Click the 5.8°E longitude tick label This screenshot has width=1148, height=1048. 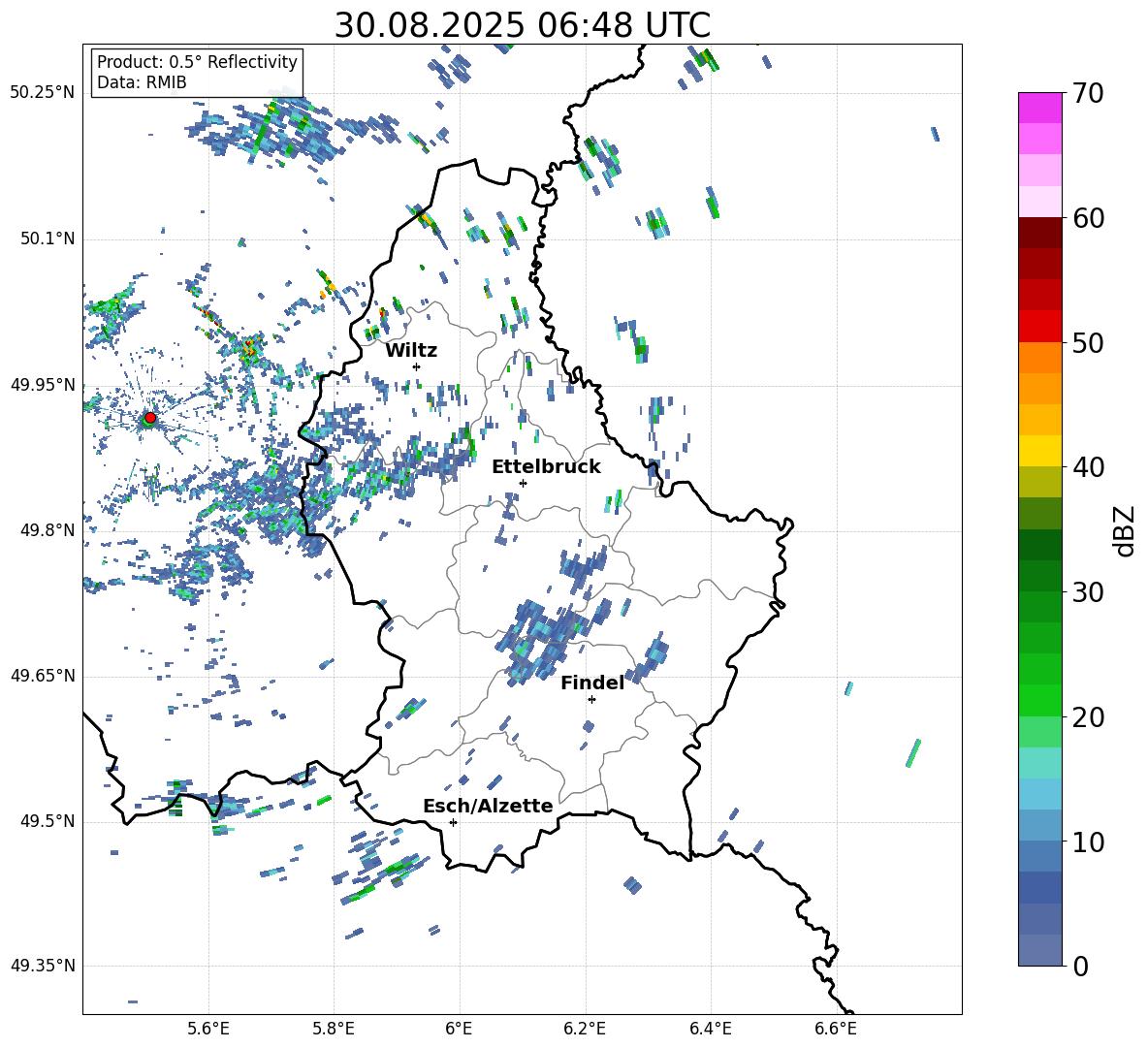pos(334,1029)
